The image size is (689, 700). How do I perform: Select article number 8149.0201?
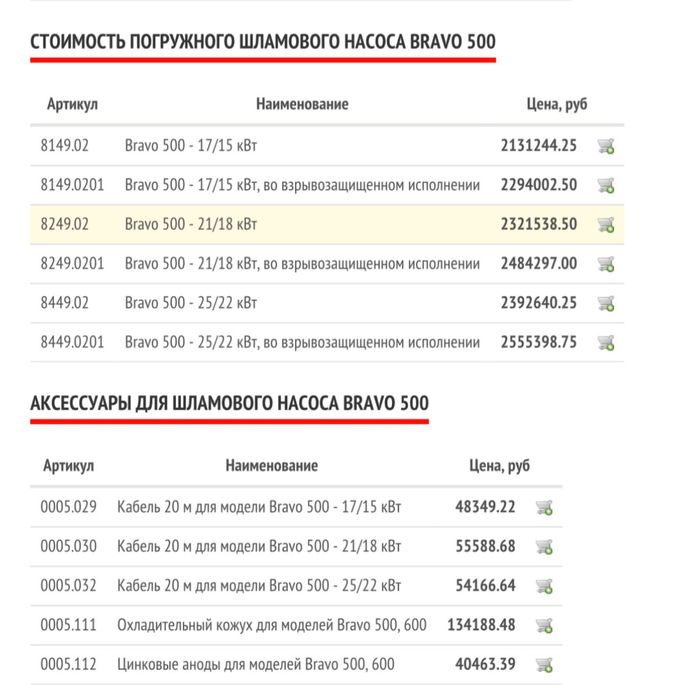72,185
